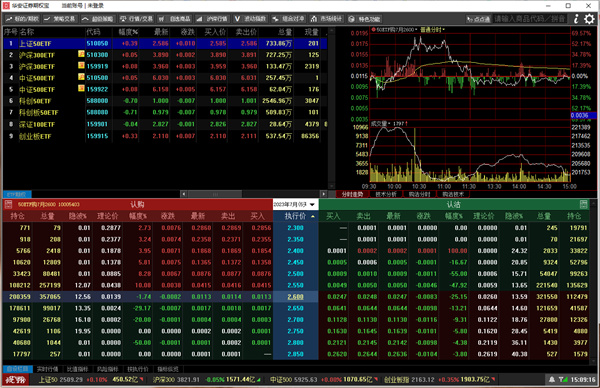The width and height of the screenshot is (600, 388).
Task: Focus the product code search field
Action: point(531,19)
